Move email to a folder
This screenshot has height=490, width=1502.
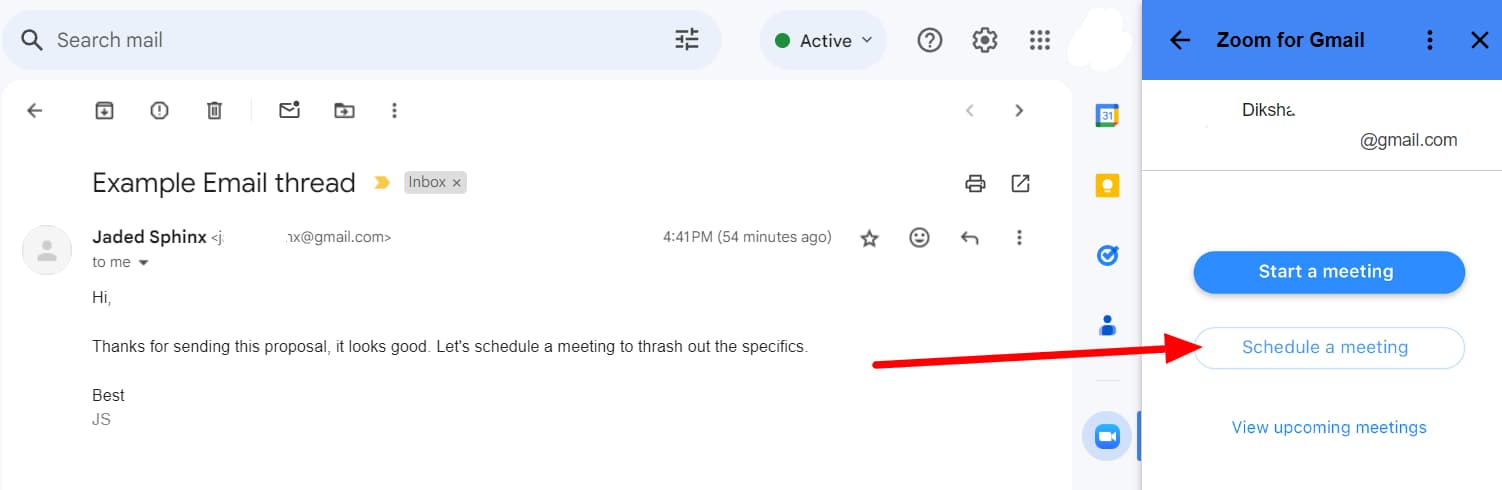coord(344,110)
